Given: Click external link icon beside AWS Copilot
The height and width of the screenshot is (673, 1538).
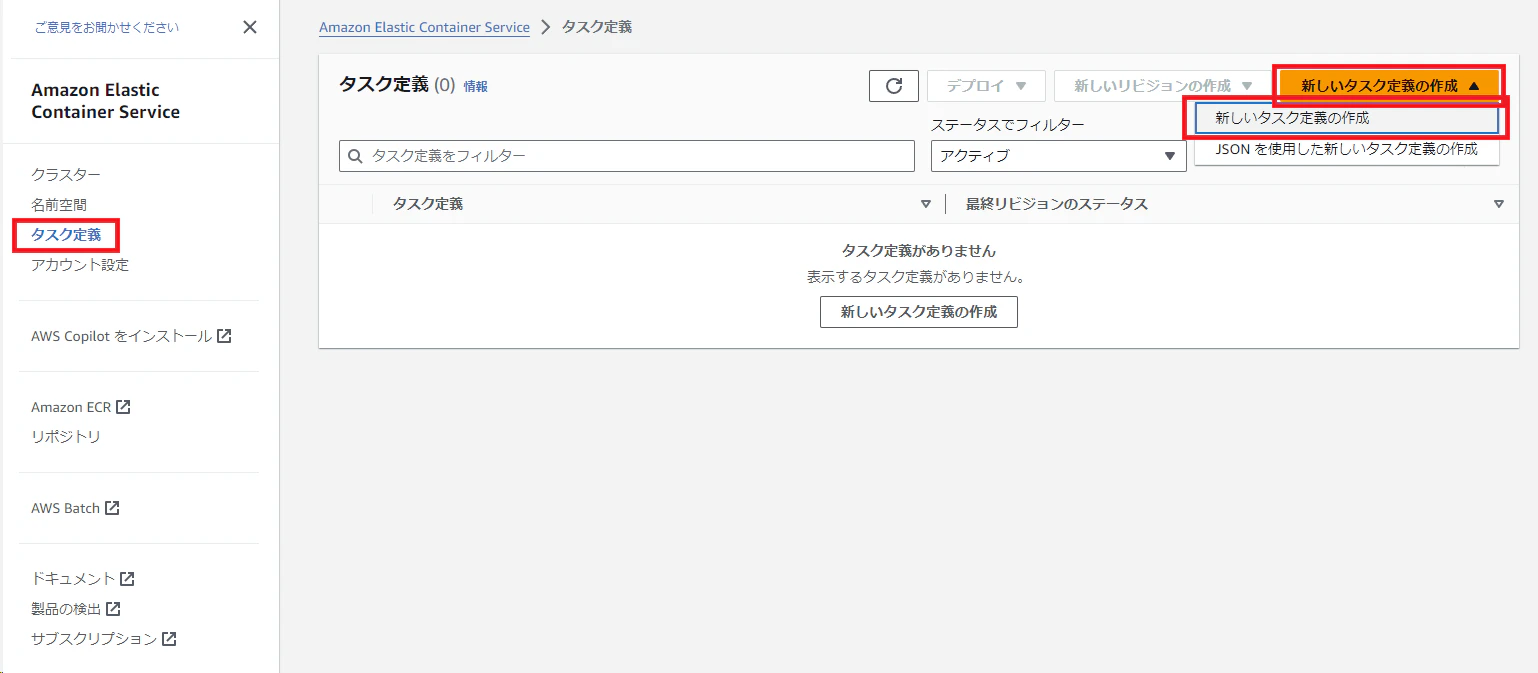Looking at the screenshot, I should coord(225,336).
